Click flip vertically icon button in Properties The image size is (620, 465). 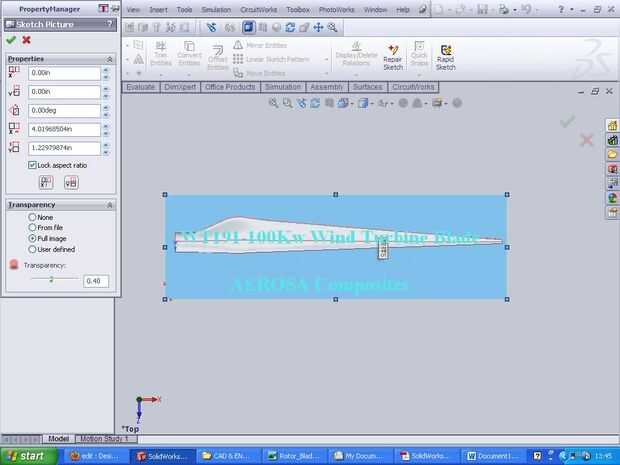point(72,182)
